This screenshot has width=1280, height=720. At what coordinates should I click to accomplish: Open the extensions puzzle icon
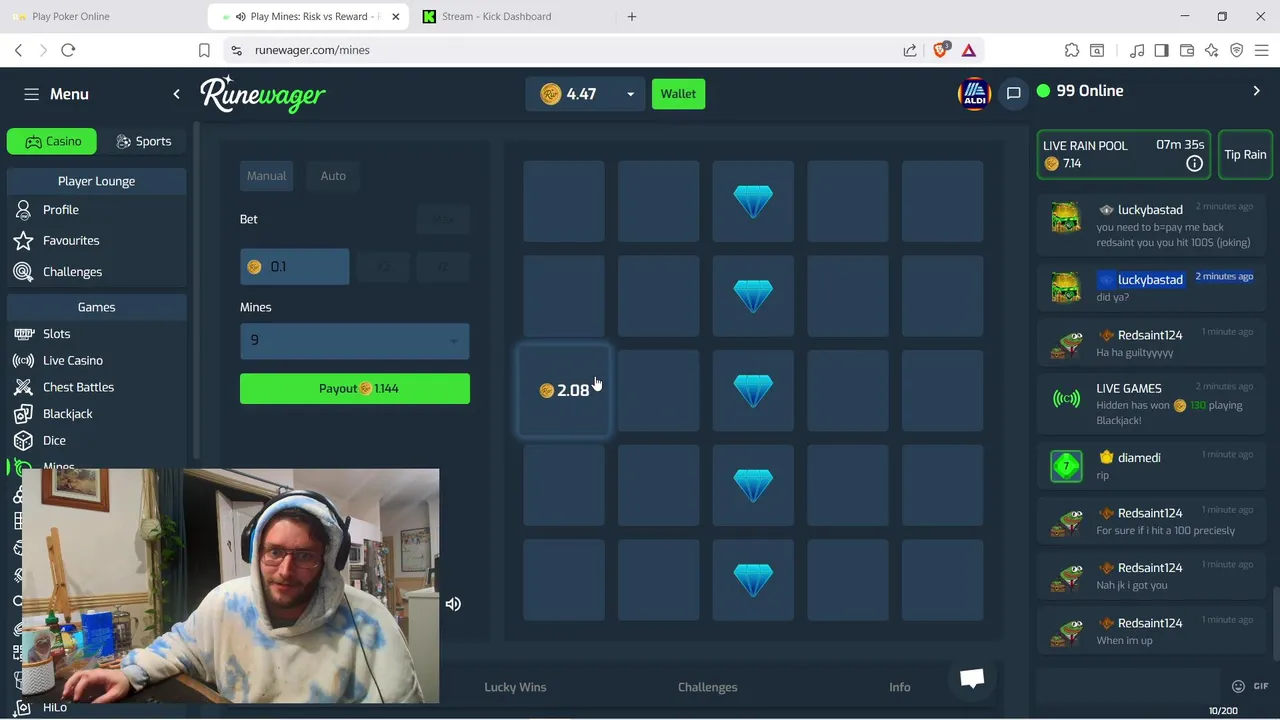(1072, 50)
